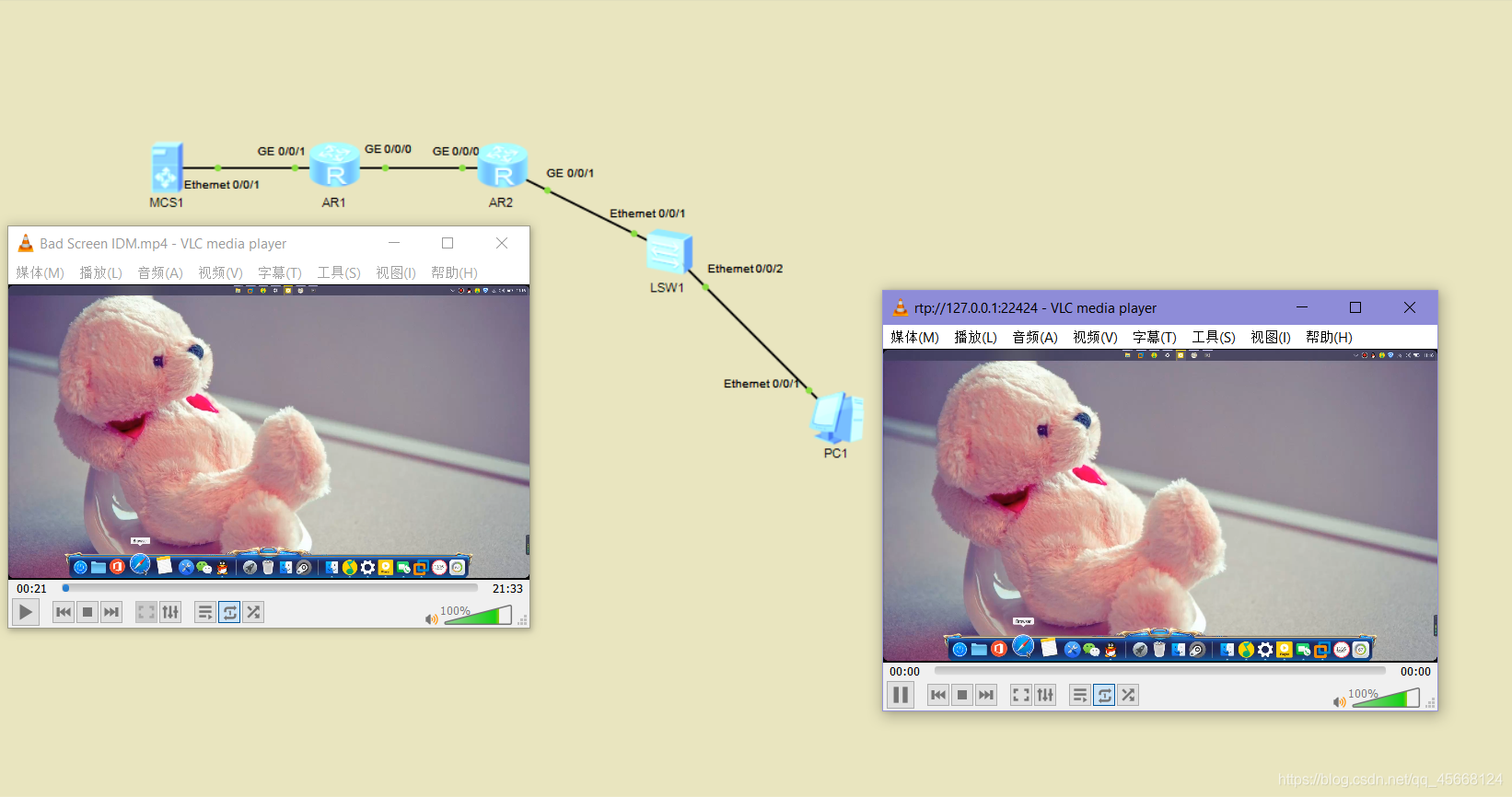The width and height of the screenshot is (1512, 797).
Task: Mute audio in rtp stream window
Action: click(1339, 702)
